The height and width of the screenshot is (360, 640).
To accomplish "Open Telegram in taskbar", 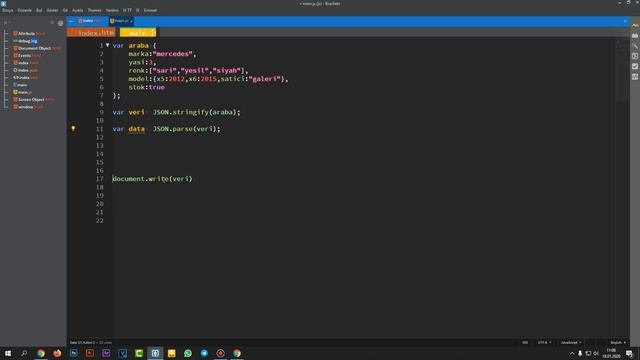I will pyautogui.click(x=204, y=353).
